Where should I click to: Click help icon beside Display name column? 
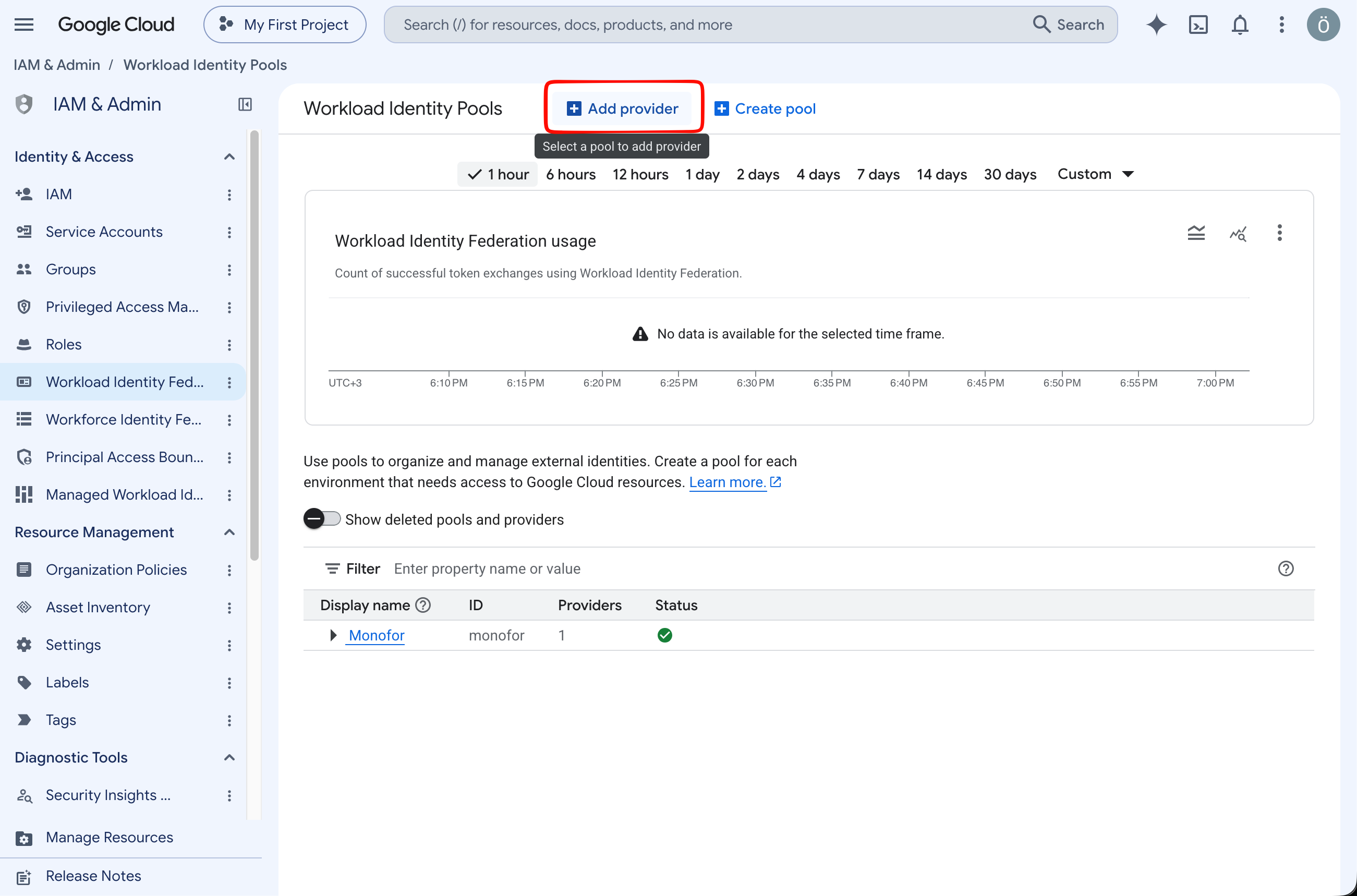423,605
